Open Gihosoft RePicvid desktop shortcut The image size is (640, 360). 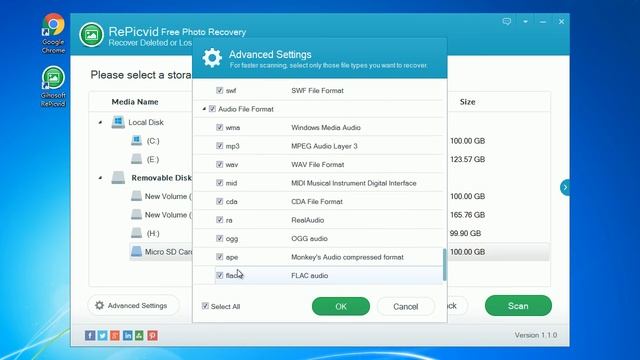pos(53,87)
